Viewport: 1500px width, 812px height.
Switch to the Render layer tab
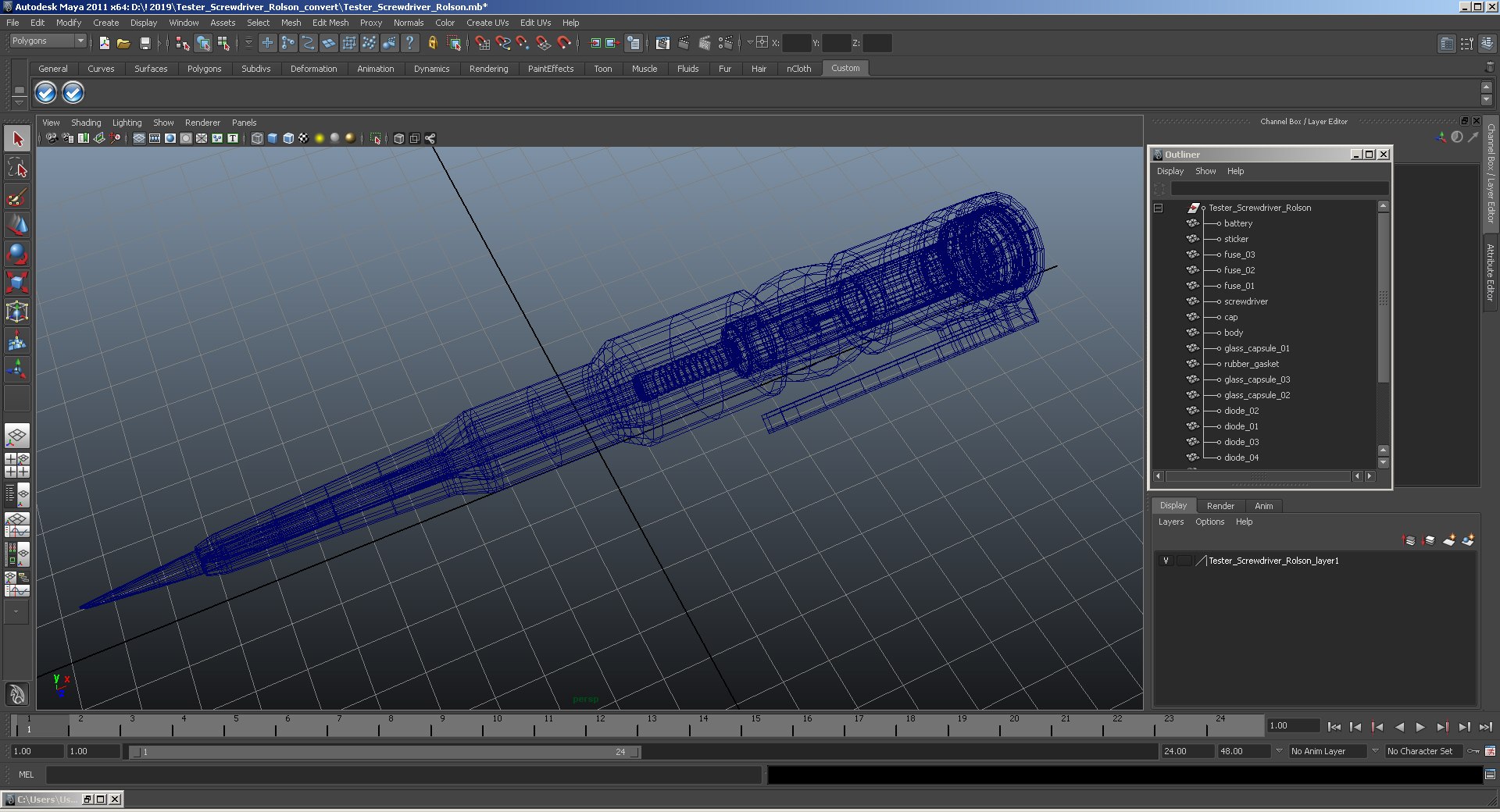1220,506
